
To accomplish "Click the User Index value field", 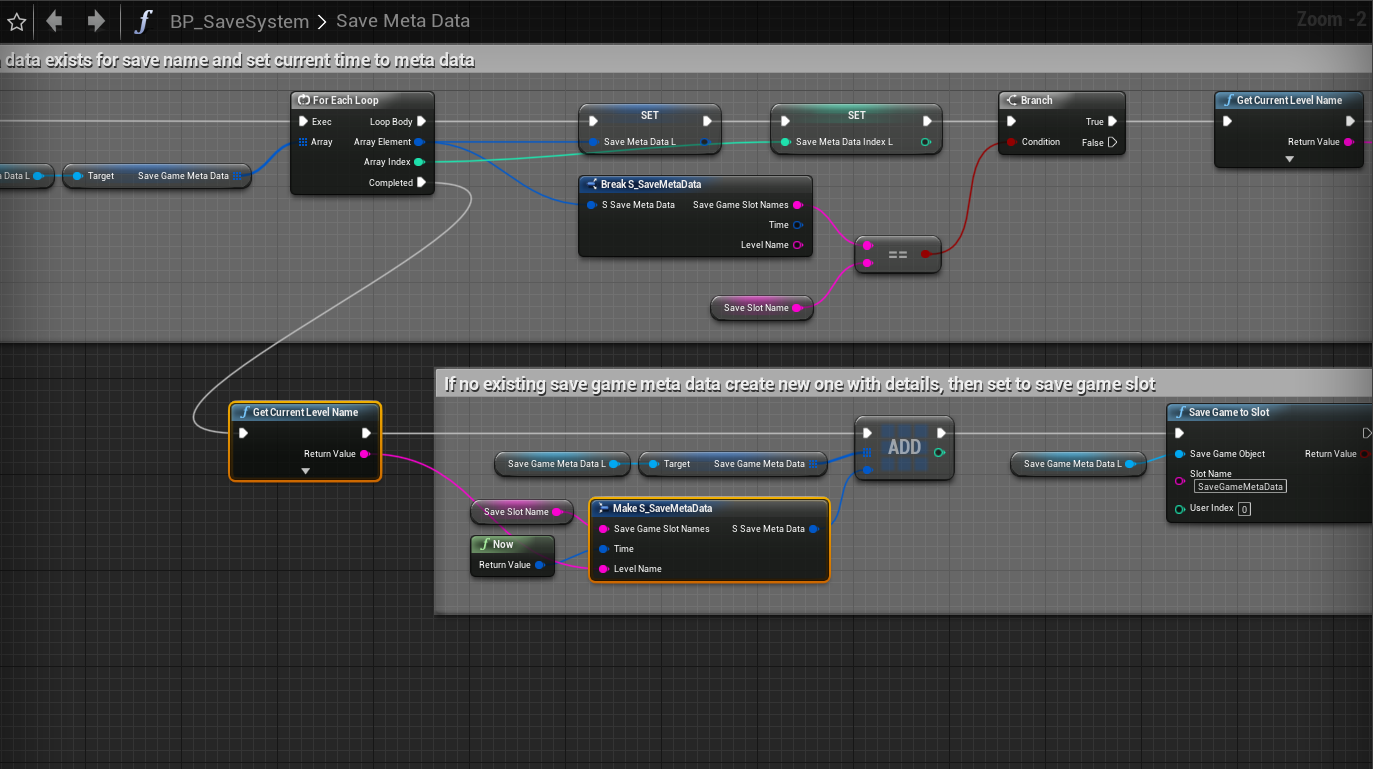I will [x=1244, y=509].
